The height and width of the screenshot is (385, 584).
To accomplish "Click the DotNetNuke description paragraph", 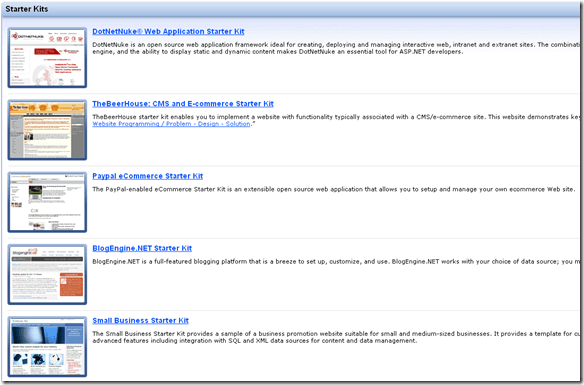I will [x=336, y=48].
